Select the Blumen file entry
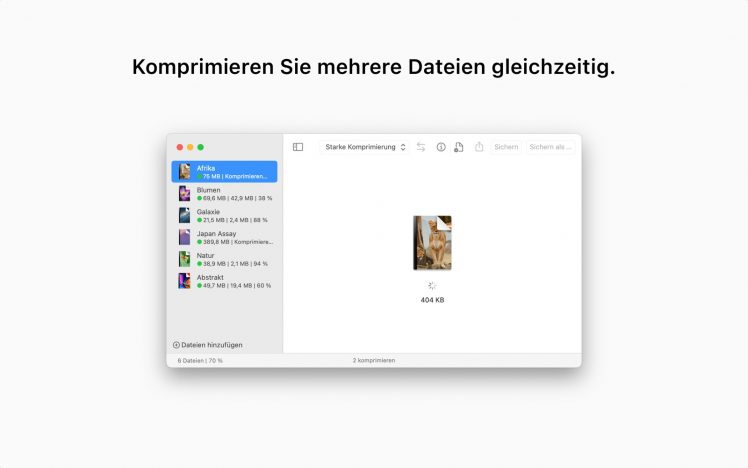This screenshot has width=748, height=468. point(224,194)
